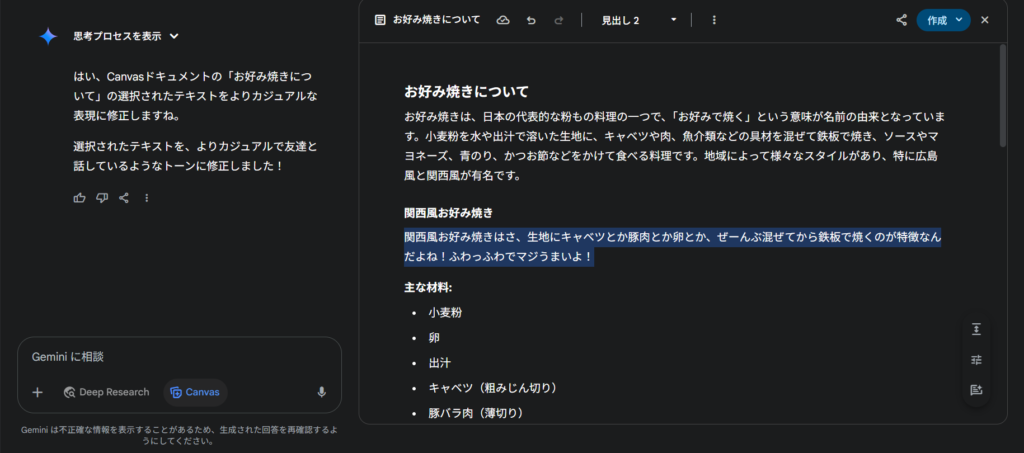Viewport: 1024px width, 453px height.
Task: Click the highlighted casual-tone paragraph
Action: [x=673, y=247]
